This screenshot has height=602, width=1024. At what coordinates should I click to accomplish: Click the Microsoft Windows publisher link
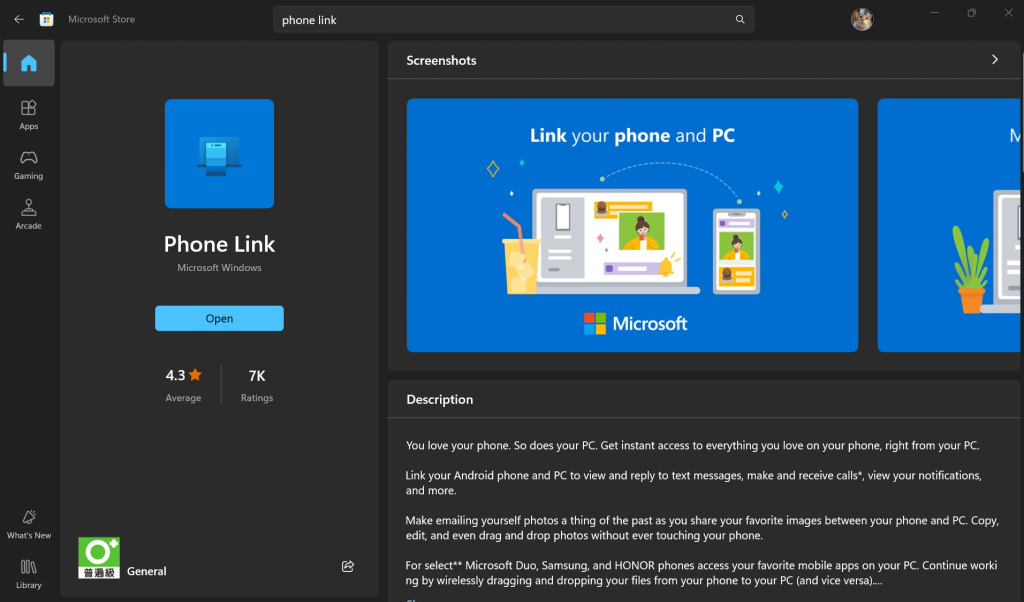(219, 268)
